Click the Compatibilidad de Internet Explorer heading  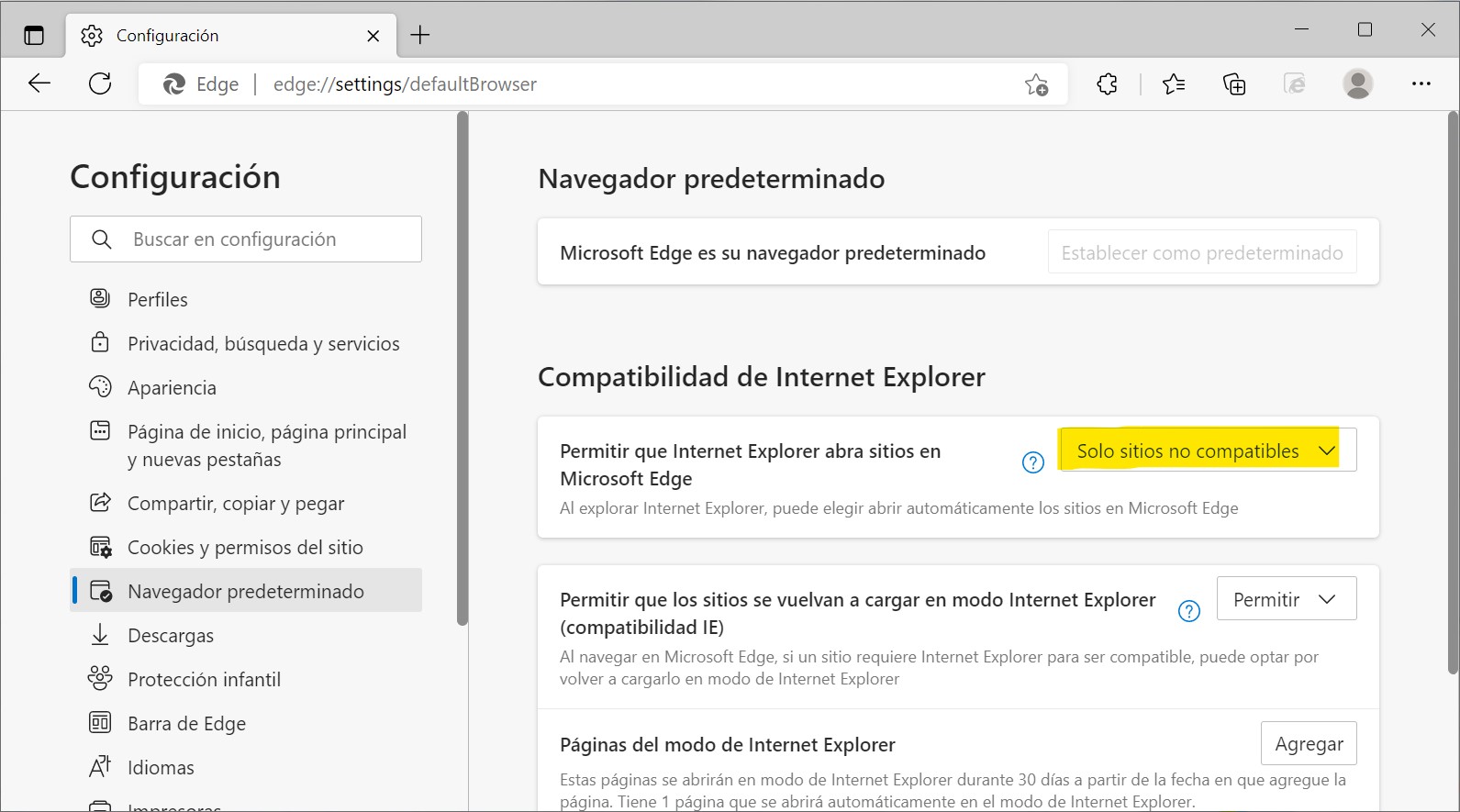[x=762, y=377]
